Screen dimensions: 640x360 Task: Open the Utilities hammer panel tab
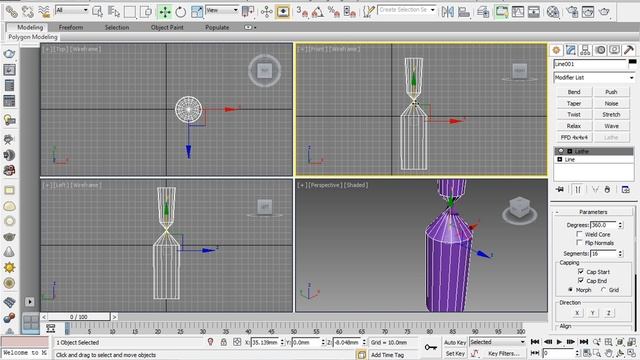click(629, 50)
